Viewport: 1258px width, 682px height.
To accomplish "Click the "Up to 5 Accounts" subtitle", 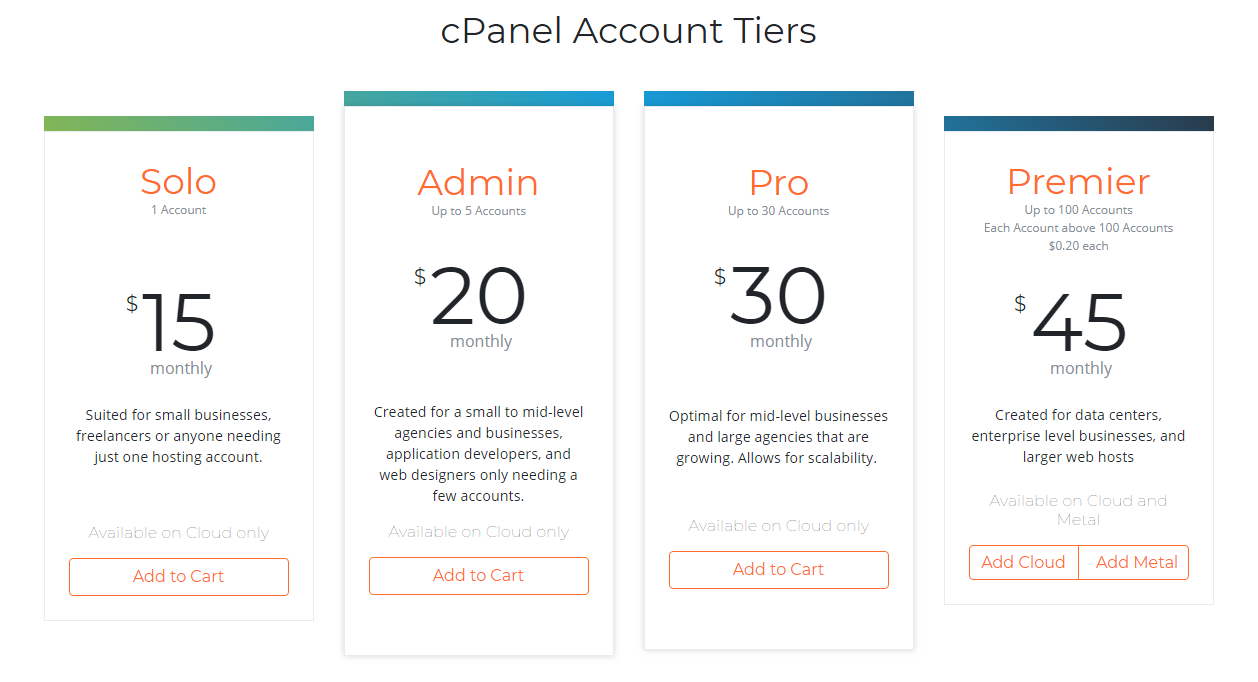I will coord(478,211).
